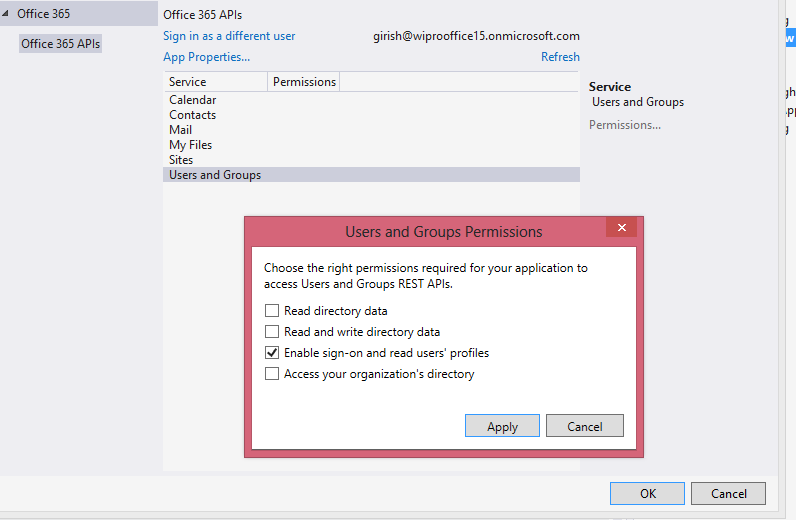
Task: Select the Users and Groups service row
Action: (x=371, y=175)
